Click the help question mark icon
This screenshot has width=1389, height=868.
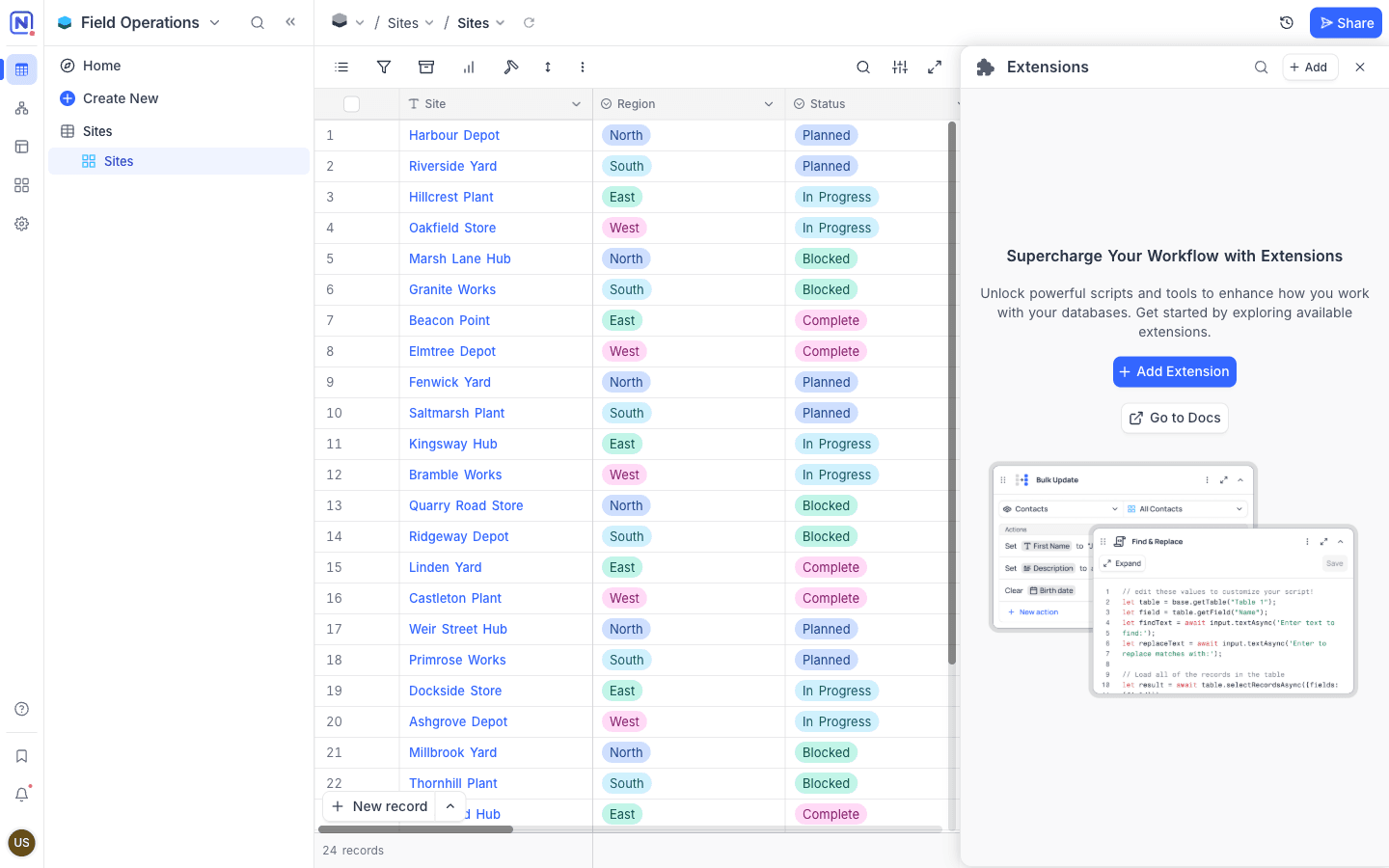coord(22,709)
